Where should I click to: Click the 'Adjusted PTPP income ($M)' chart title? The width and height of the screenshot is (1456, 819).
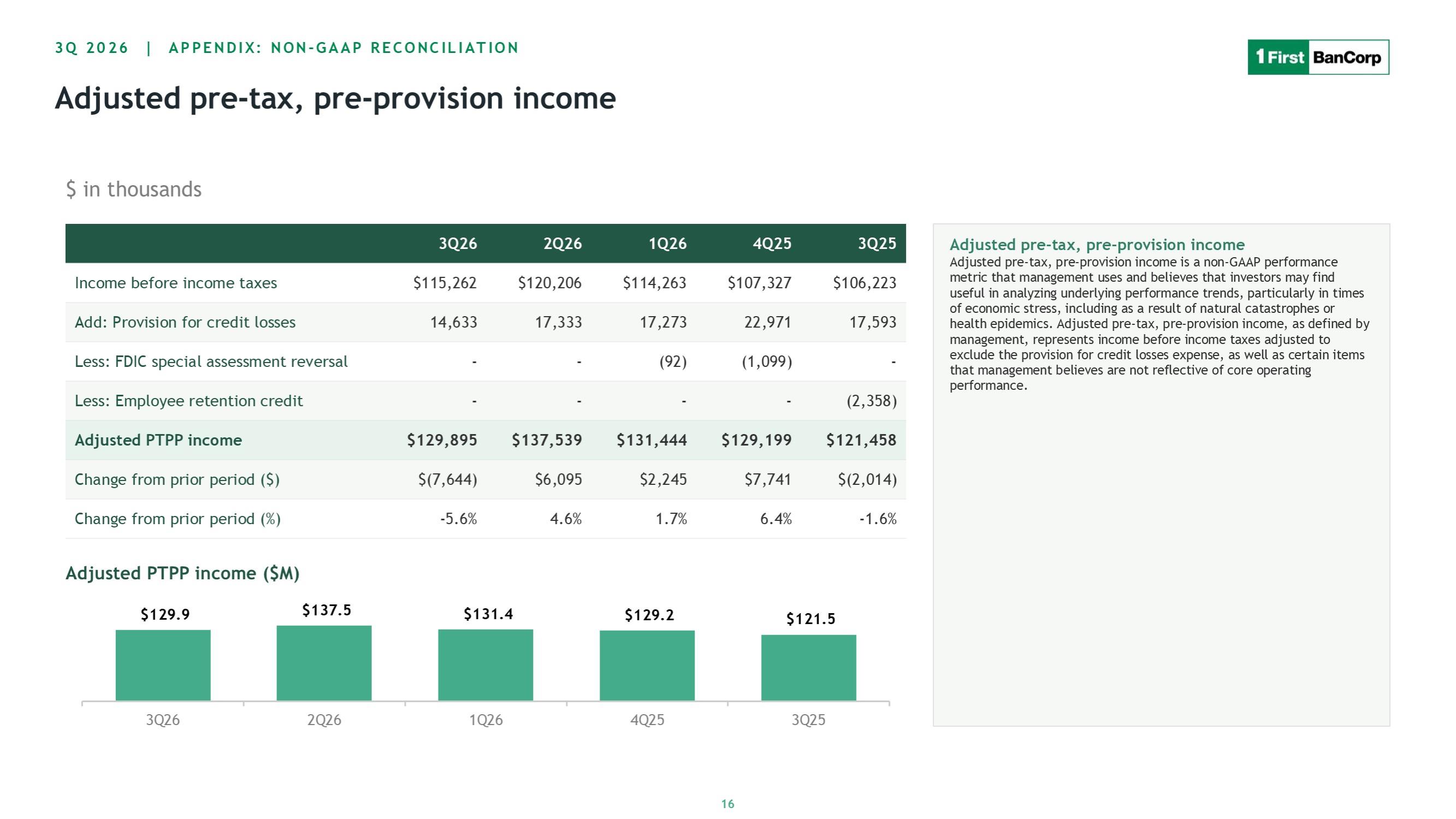[182, 573]
